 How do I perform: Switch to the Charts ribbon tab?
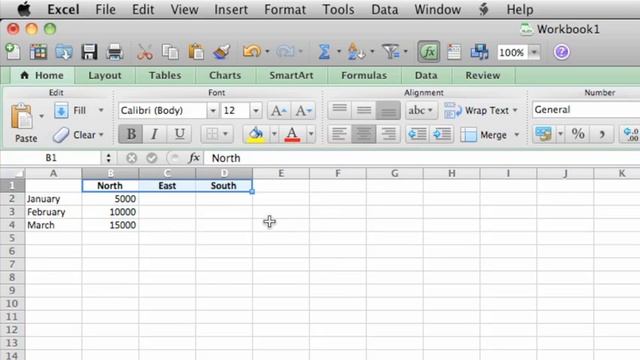coord(225,76)
